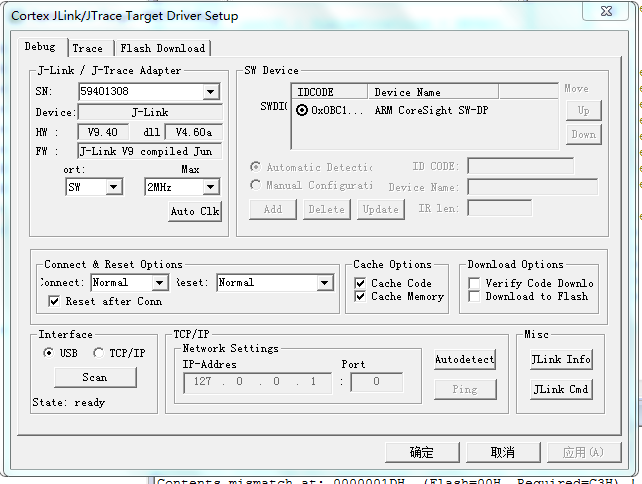Click the Port number field
The height and width of the screenshot is (484, 642).
click(x=376, y=382)
